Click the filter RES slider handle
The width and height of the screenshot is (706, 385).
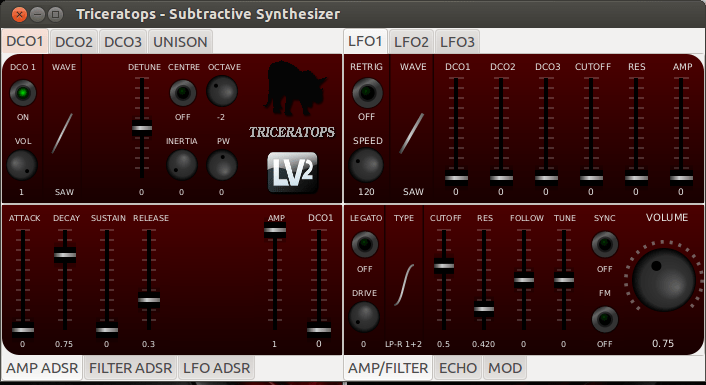pyautogui.click(x=484, y=309)
